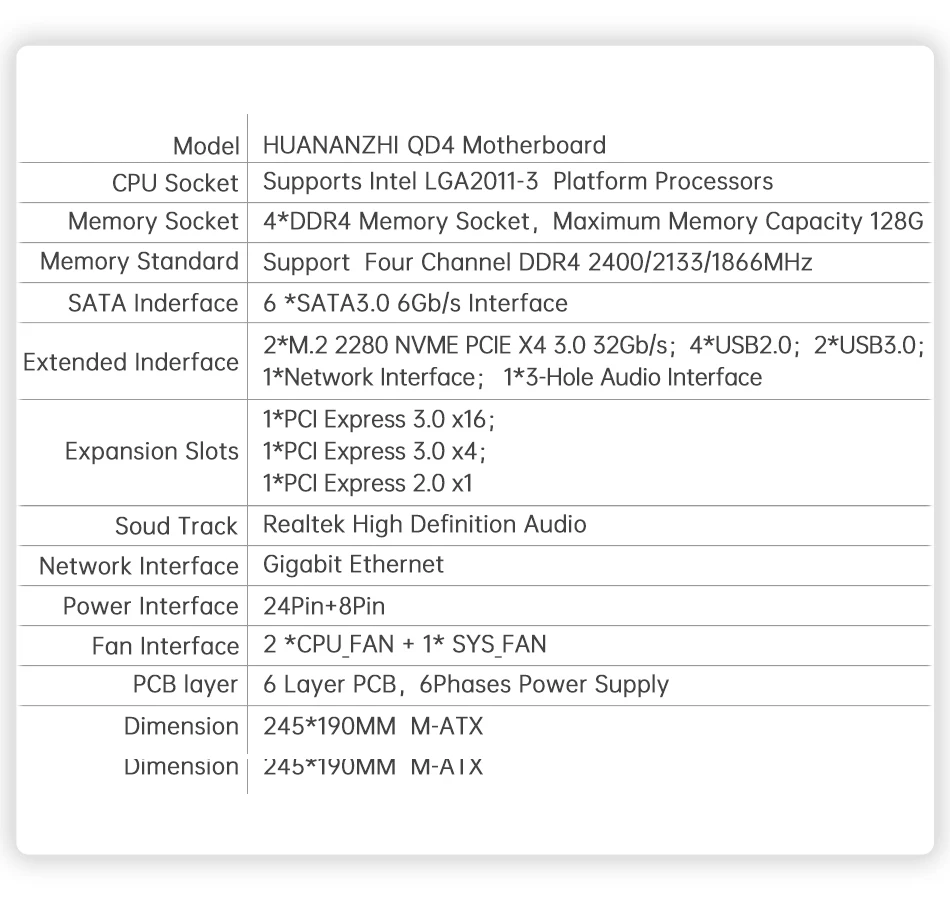Click the Maximum Memory Capacity 128G text

tap(738, 222)
